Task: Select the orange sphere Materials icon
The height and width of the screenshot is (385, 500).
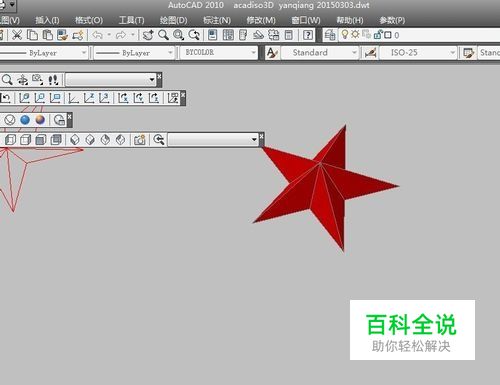Action: coord(40,120)
